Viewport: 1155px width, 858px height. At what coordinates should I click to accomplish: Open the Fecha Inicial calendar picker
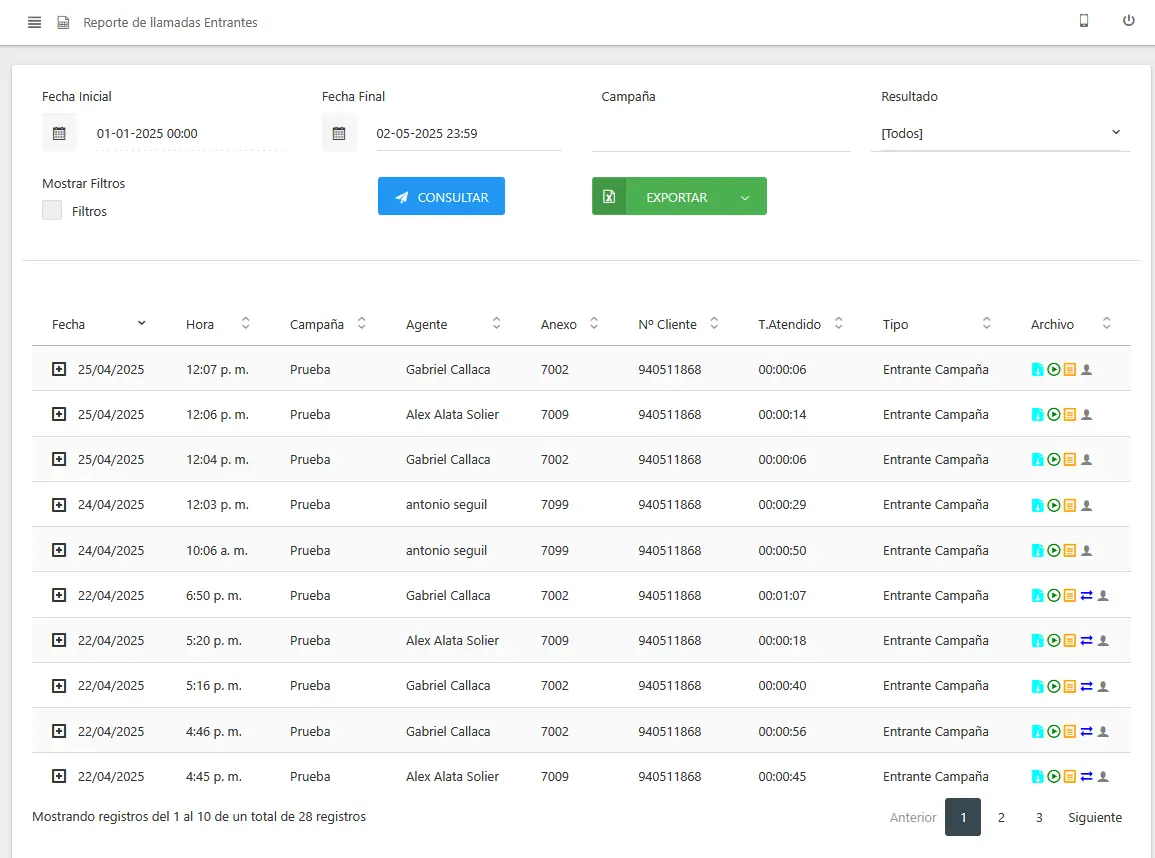(59, 133)
